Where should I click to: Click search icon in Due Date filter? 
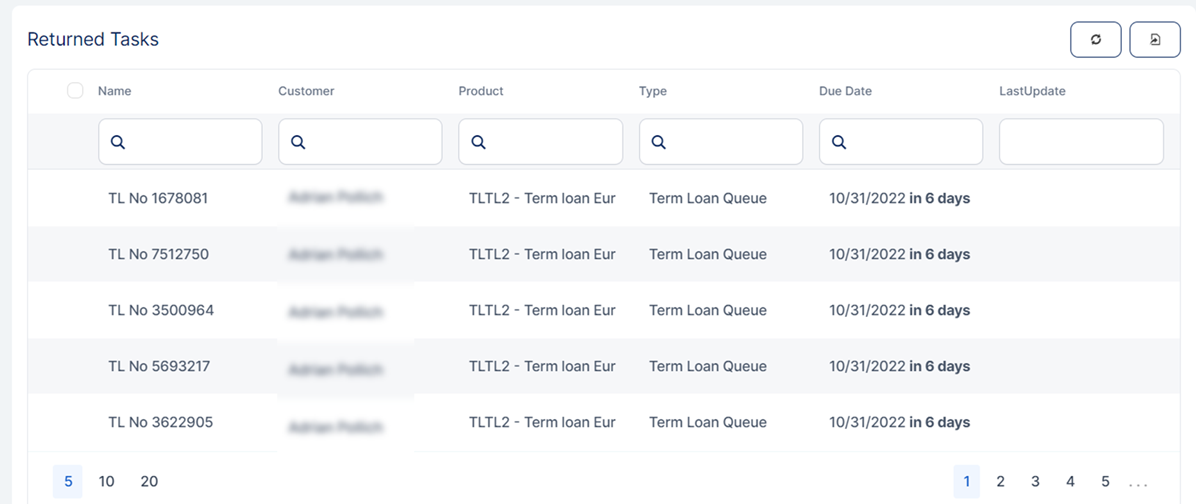click(838, 142)
